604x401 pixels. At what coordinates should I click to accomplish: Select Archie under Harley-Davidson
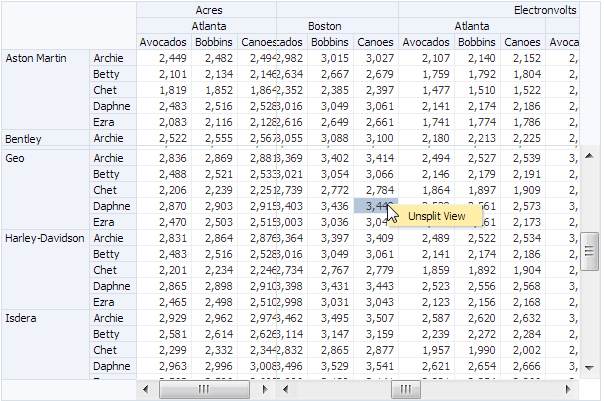(x=113, y=238)
